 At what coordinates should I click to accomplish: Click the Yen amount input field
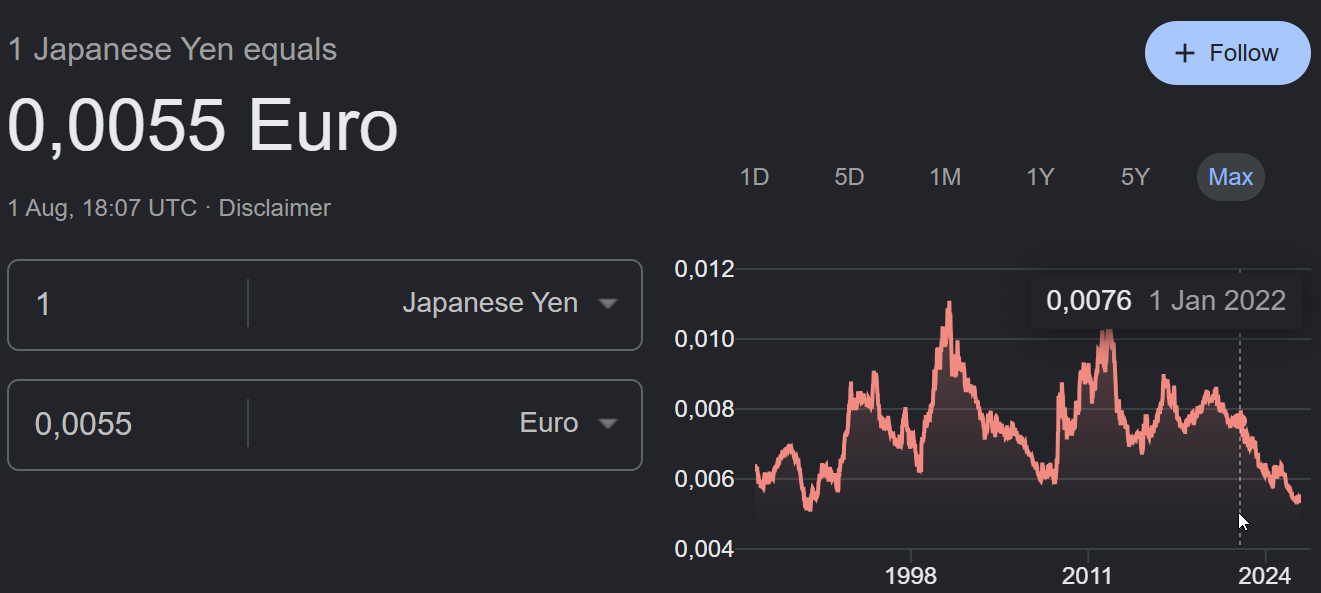pos(128,303)
